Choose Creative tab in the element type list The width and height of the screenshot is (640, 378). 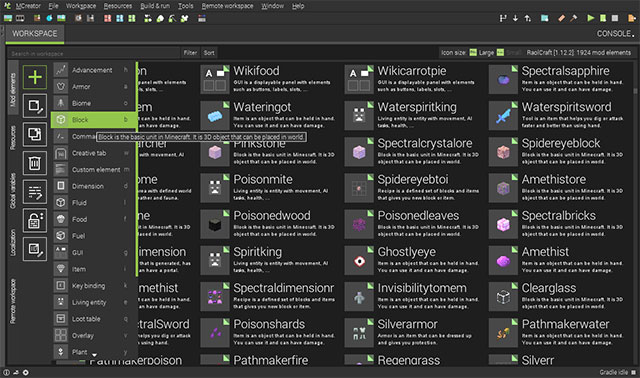click(93, 153)
